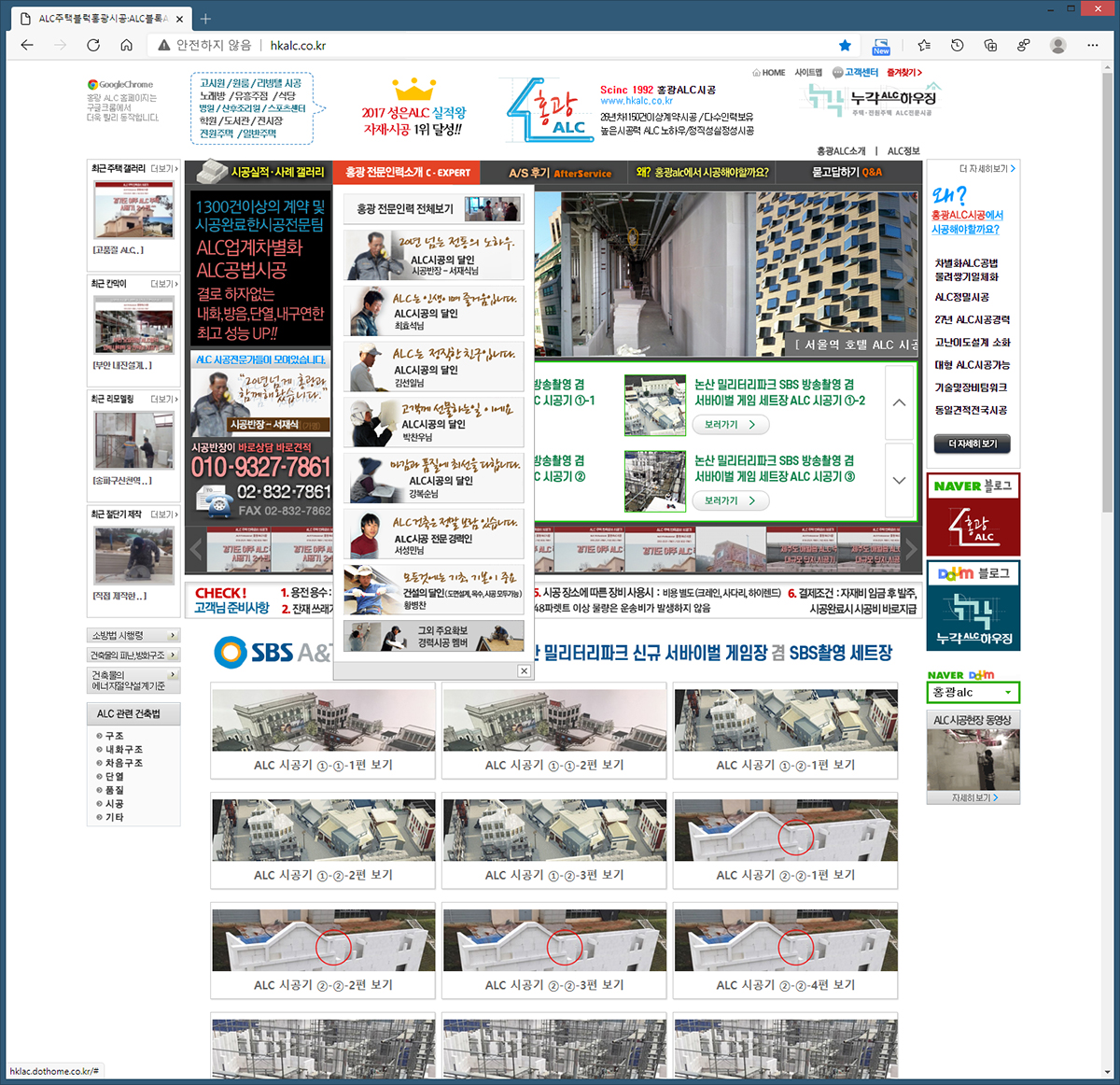Open the Settings and more ellipsis menu

(x=1092, y=45)
